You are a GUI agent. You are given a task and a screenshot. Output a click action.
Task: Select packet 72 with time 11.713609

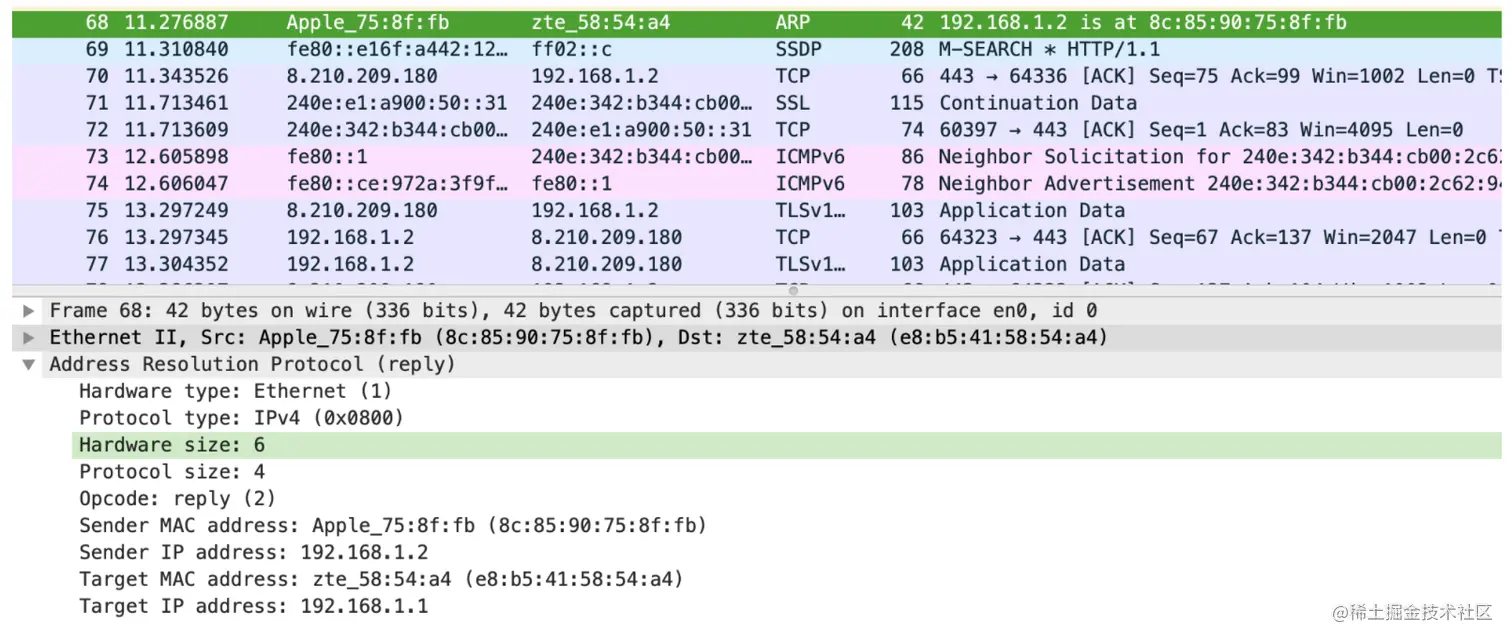tap(757, 130)
